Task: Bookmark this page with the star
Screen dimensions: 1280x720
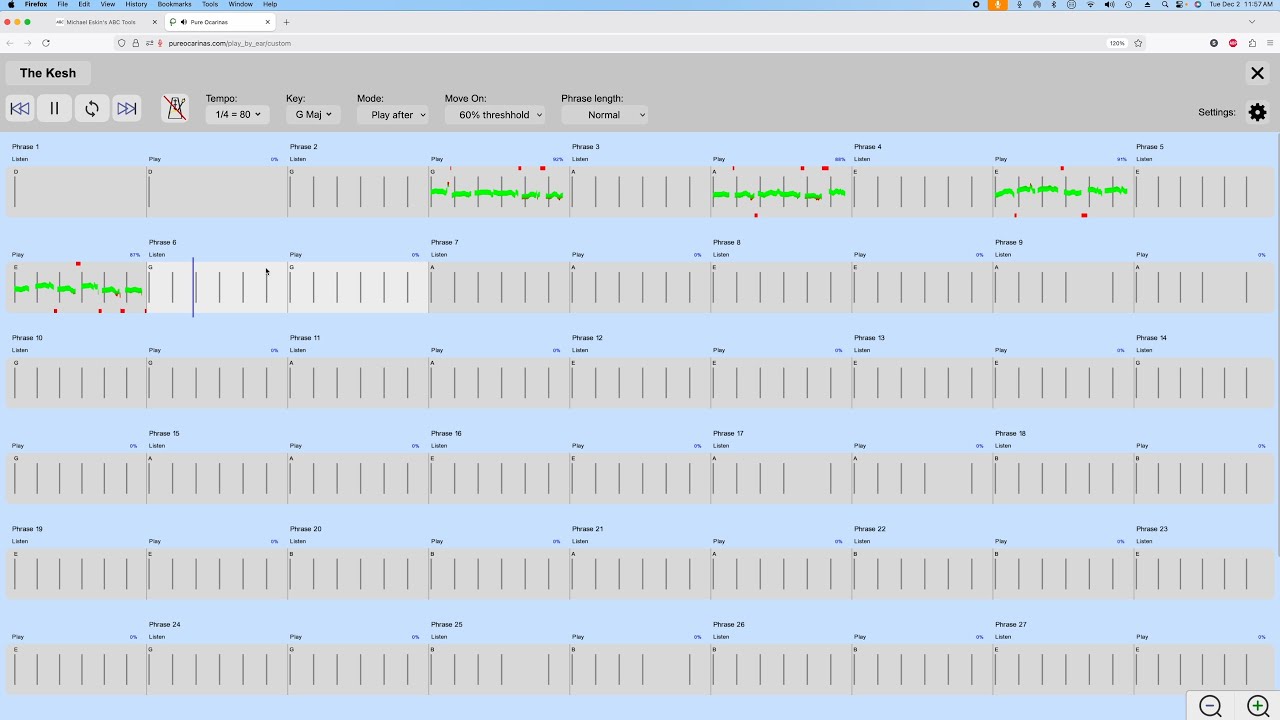Action: click(1138, 43)
